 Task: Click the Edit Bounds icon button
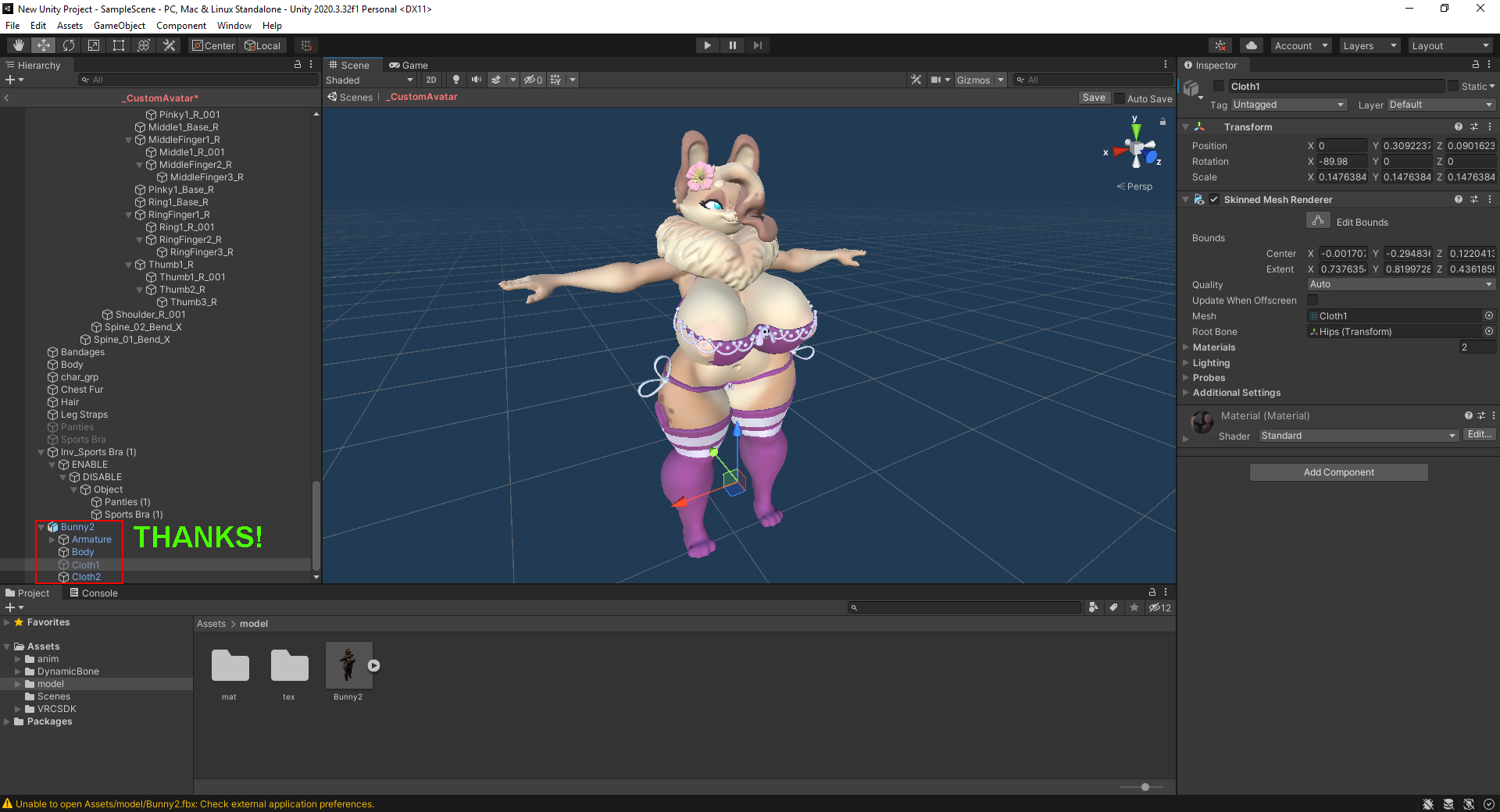point(1318,221)
